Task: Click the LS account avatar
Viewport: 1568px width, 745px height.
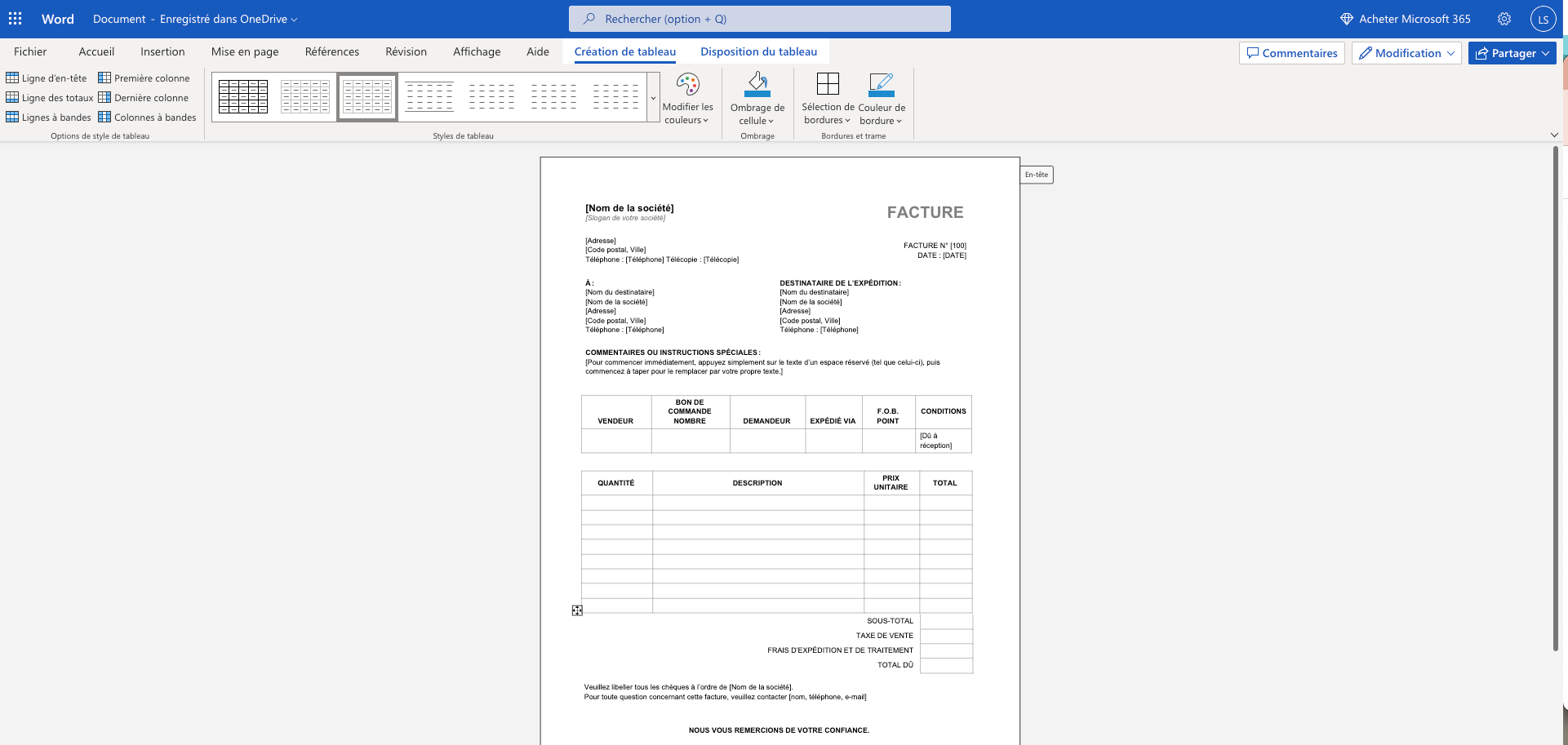Action: [1543, 19]
